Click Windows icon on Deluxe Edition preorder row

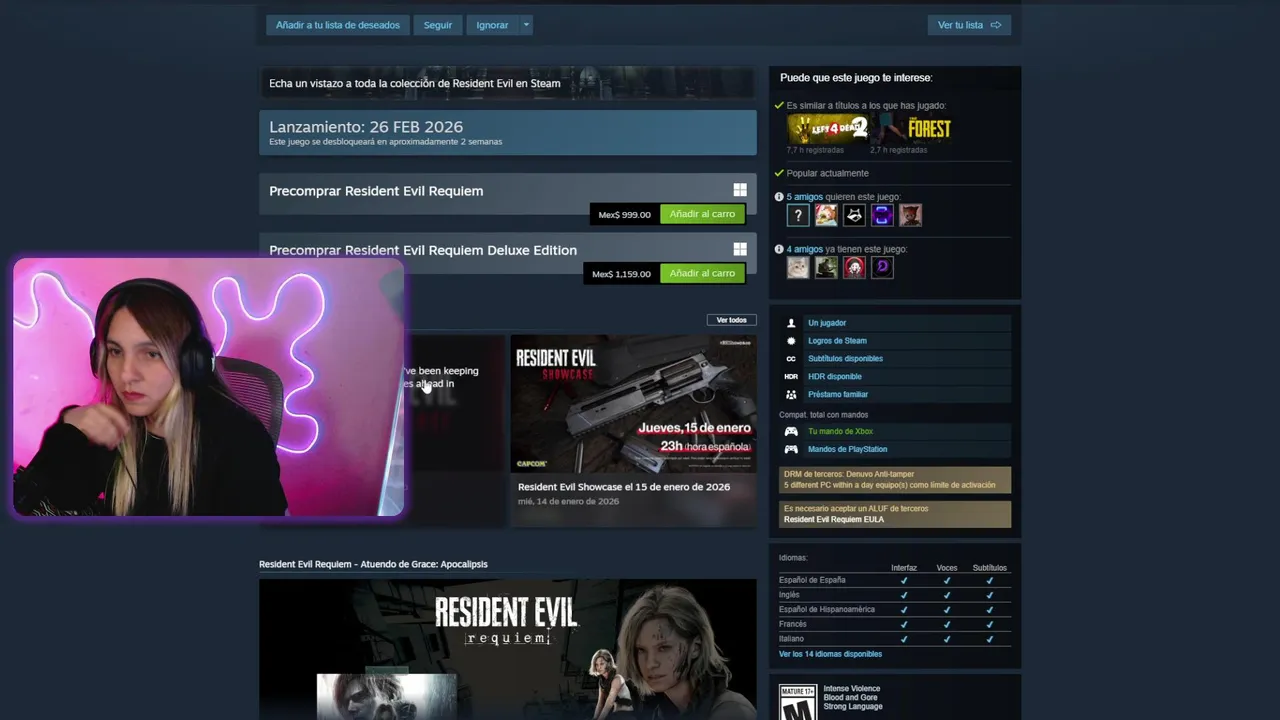pos(740,249)
